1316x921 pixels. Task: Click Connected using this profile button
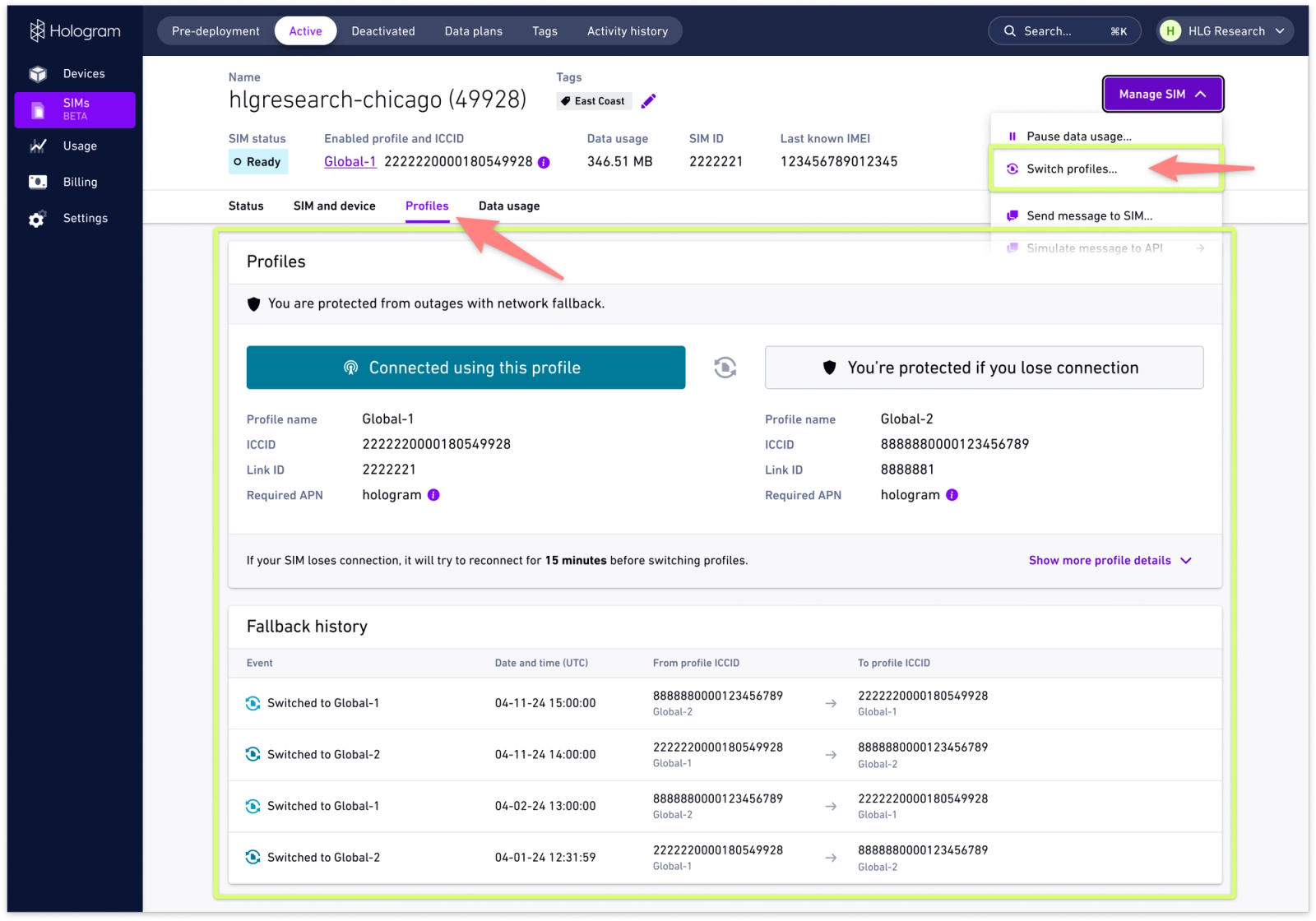point(466,368)
